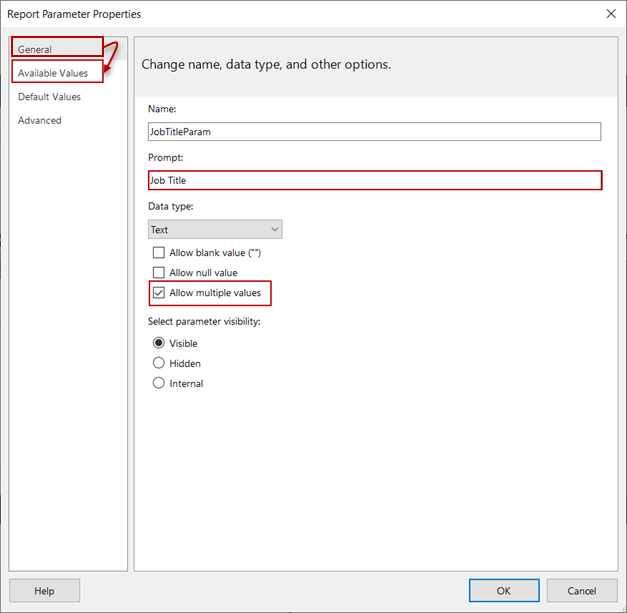627x613 pixels.
Task: Go to the Advanced page
Action: click(40, 120)
